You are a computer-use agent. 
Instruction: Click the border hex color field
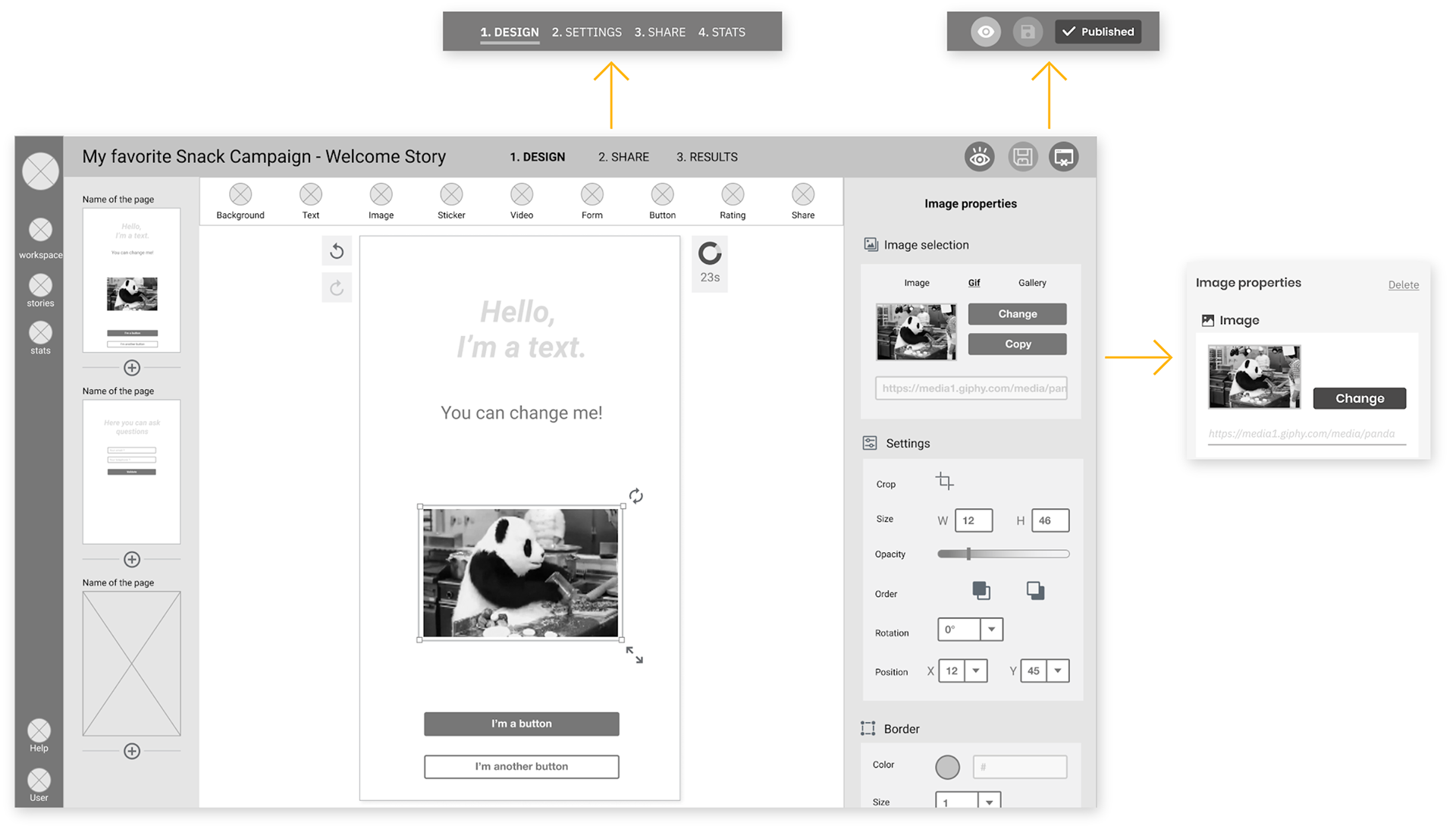pyautogui.click(x=1020, y=767)
